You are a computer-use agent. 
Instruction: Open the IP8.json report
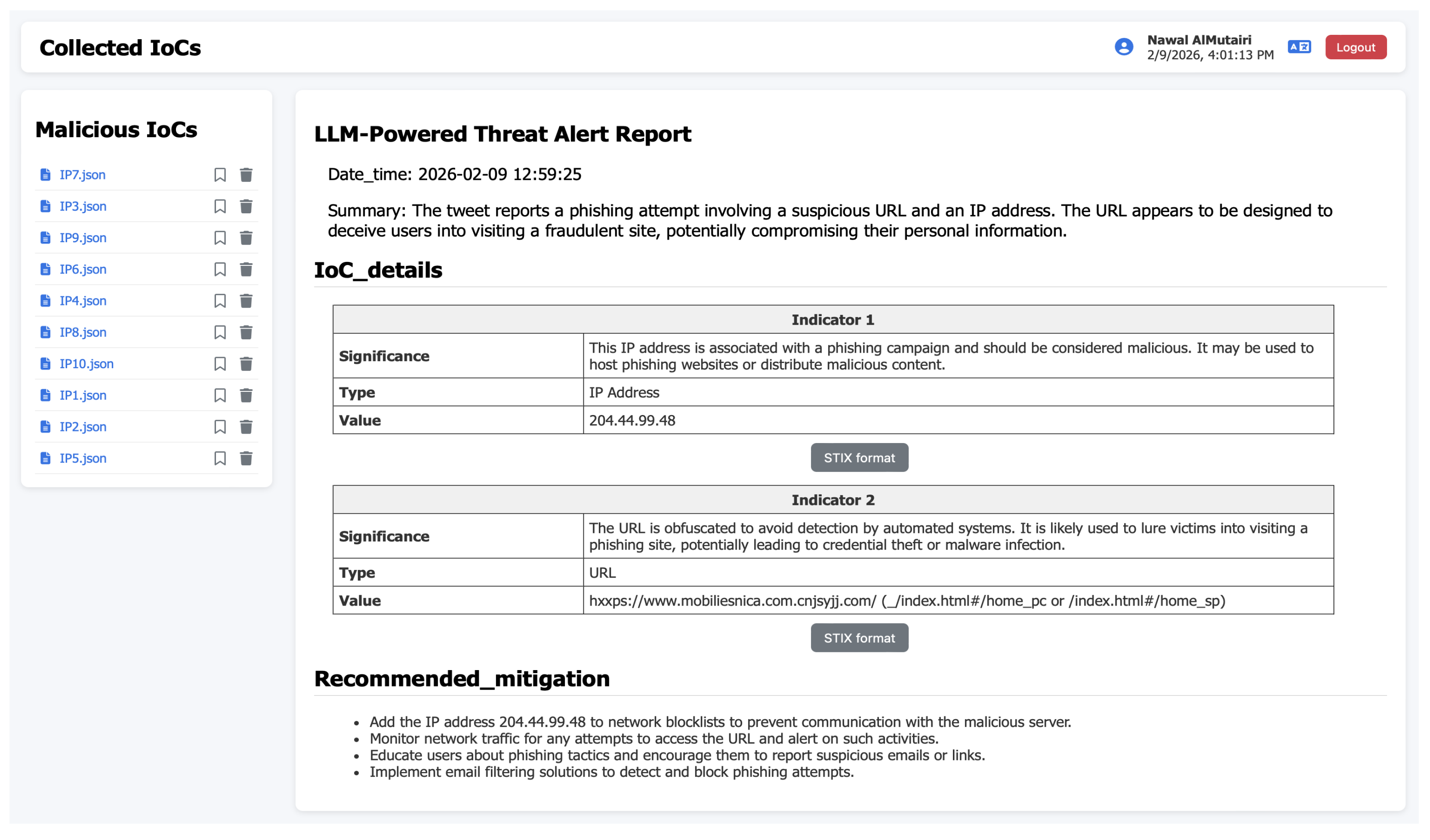pos(83,332)
